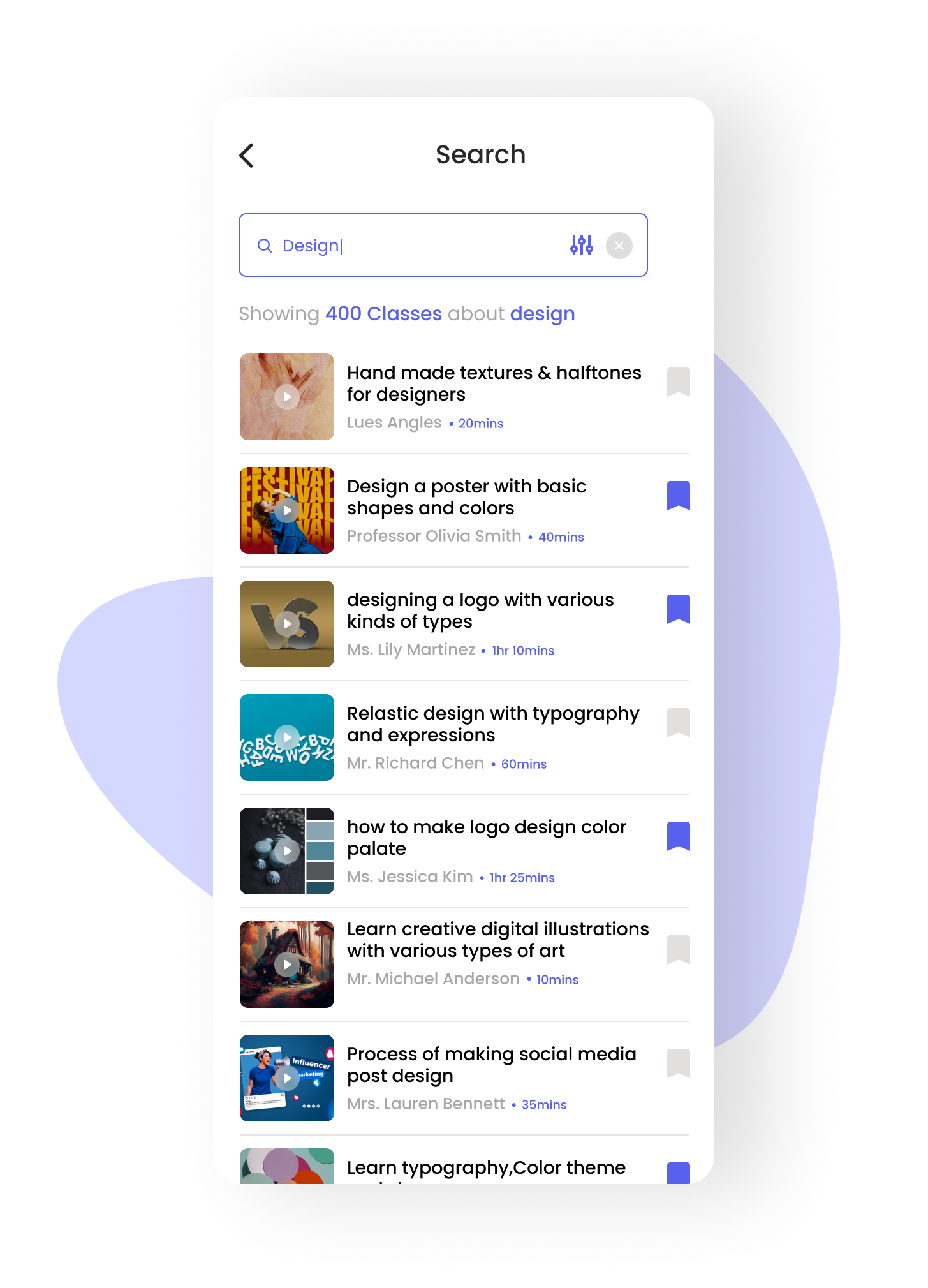Bookmark Process of making social media post
Screen dimensions: 928x1288
pyautogui.click(x=678, y=1063)
